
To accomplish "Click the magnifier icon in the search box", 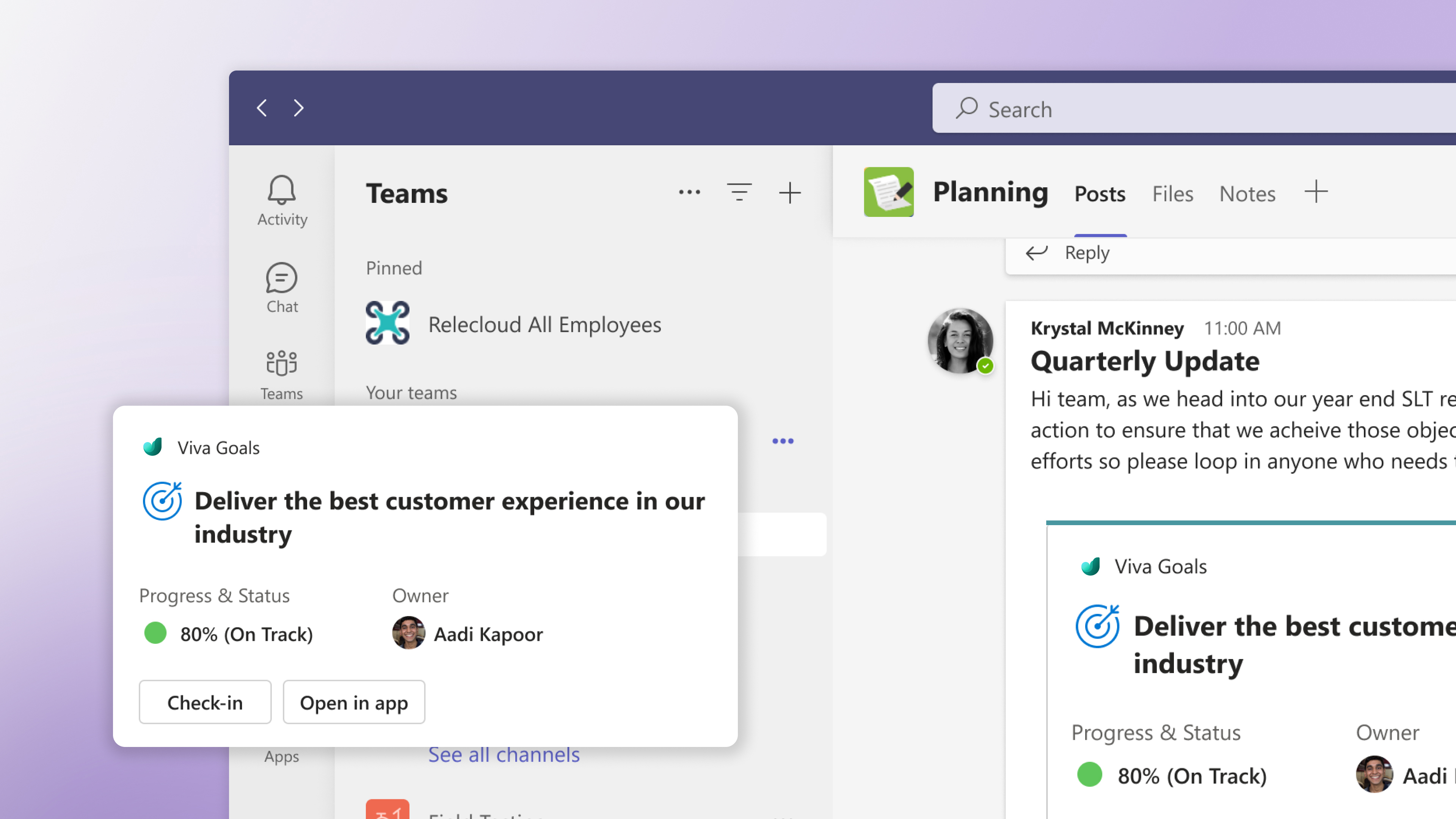I will click(967, 108).
